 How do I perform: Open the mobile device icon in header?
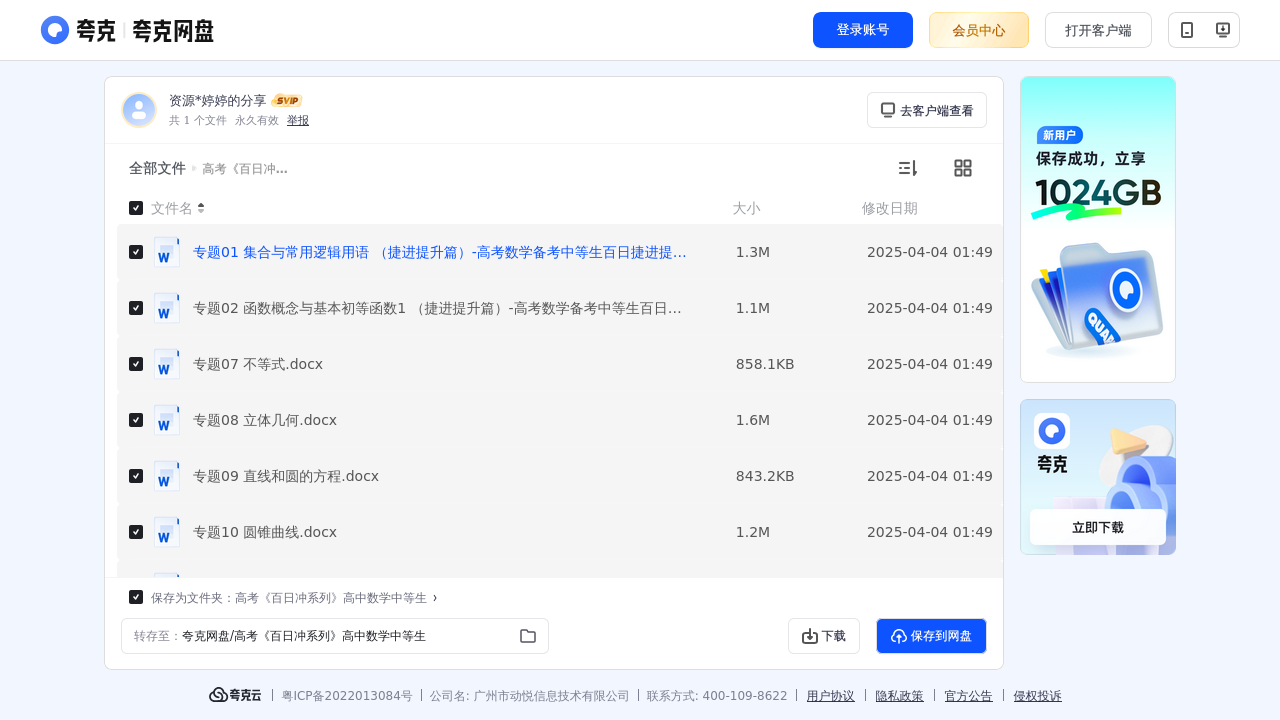pyautogui.click(x=1187, y=30)
